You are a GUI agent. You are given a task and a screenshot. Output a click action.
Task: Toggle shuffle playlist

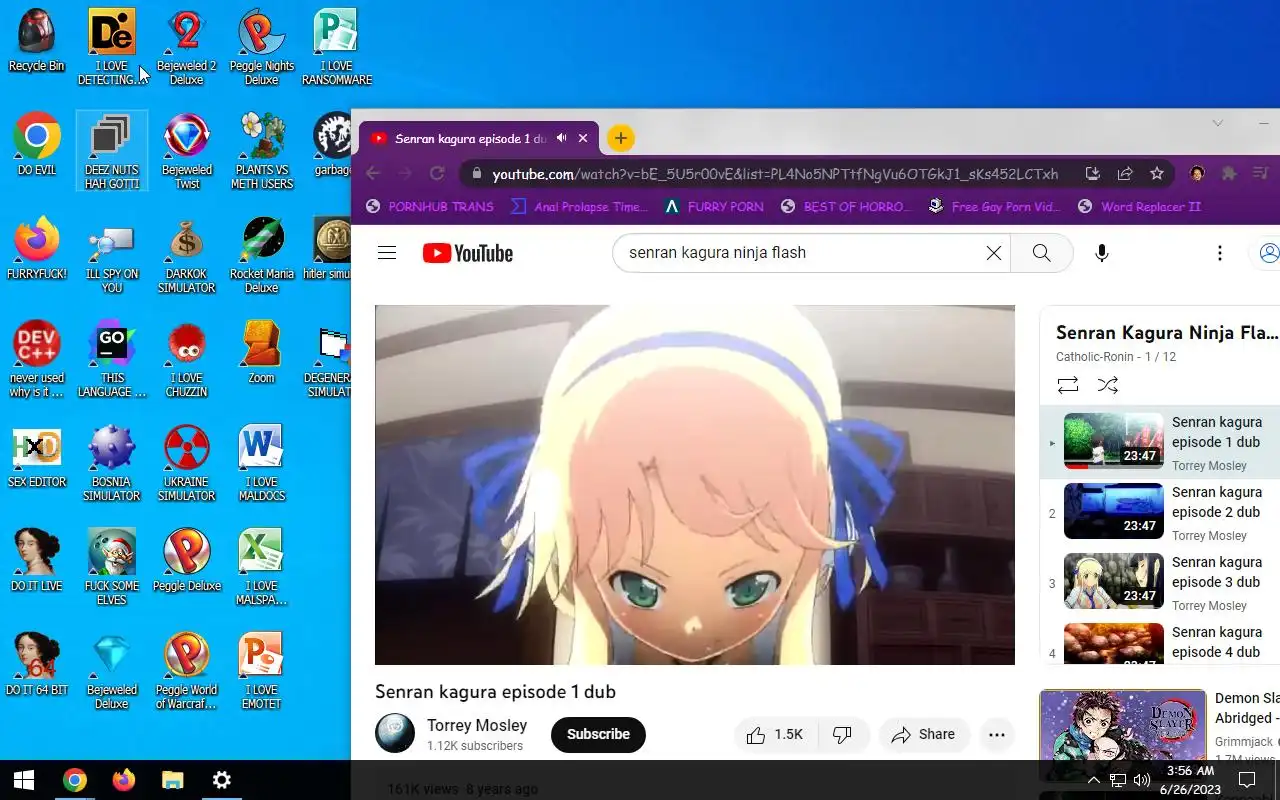pos(1107,385)
